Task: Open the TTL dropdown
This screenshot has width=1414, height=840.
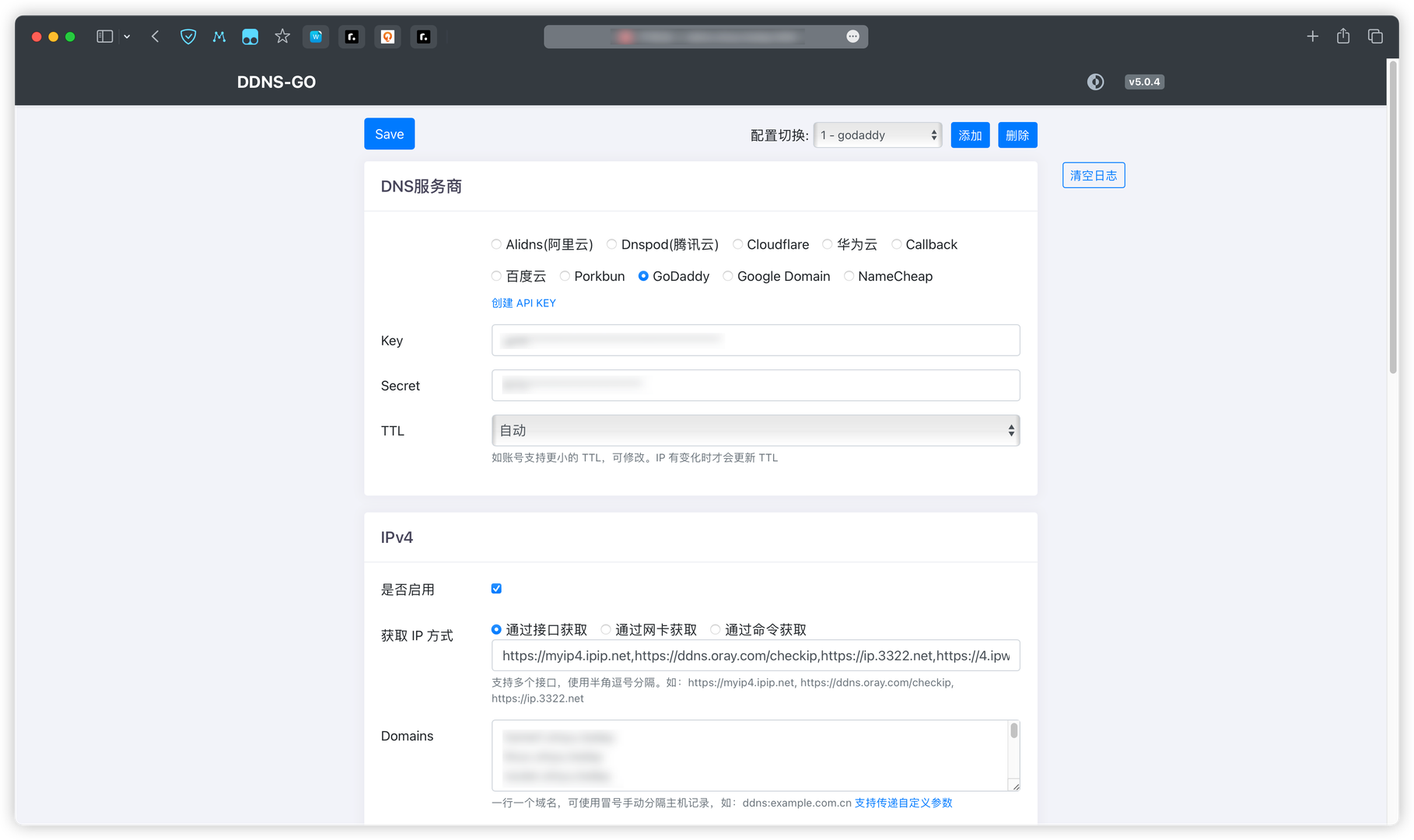Action: pyautogui.click(x=755, y=430)
